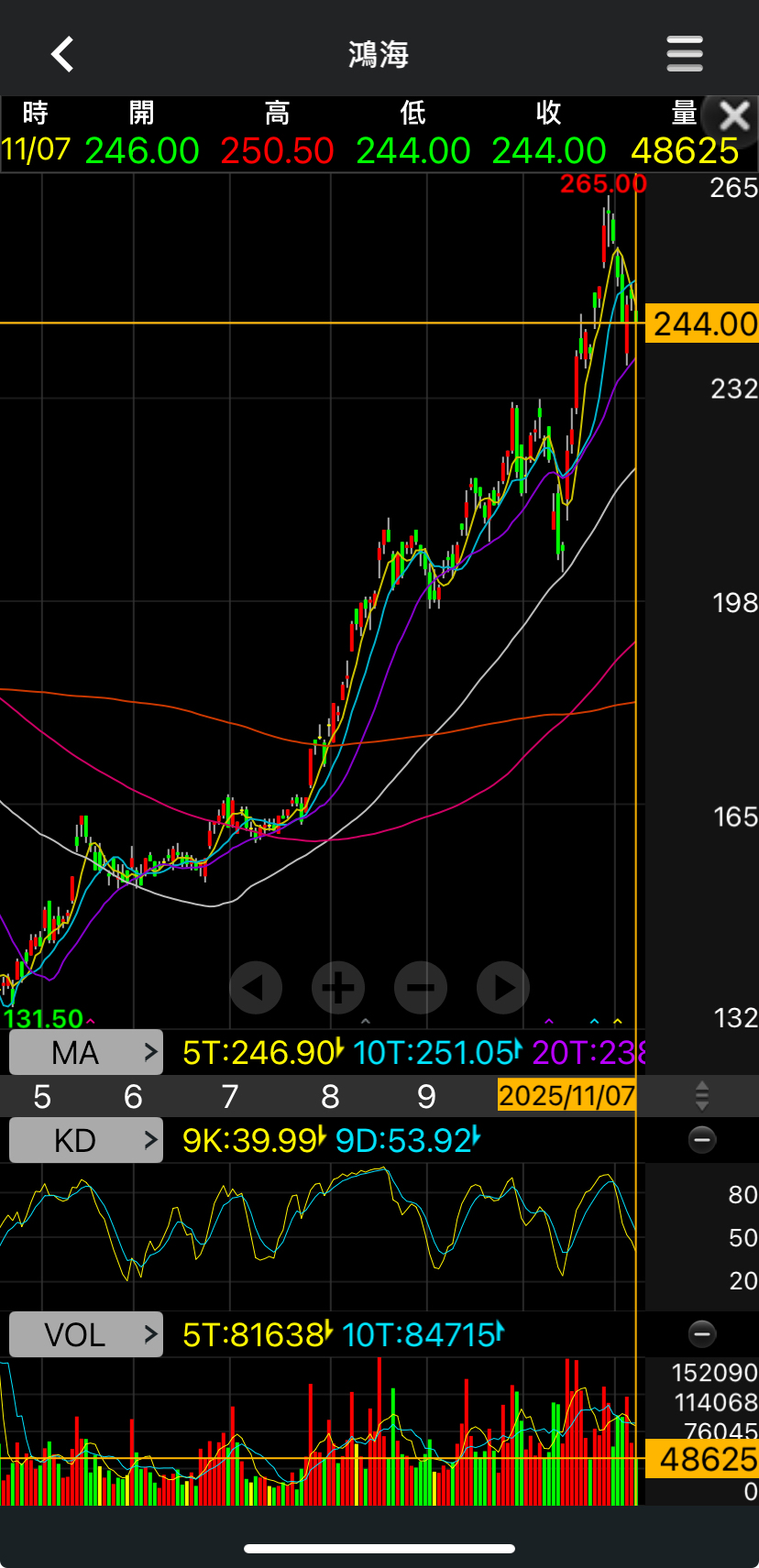Tap month 7 on the time axis
Screen dimensions: 759x1568
point(230,1096)
